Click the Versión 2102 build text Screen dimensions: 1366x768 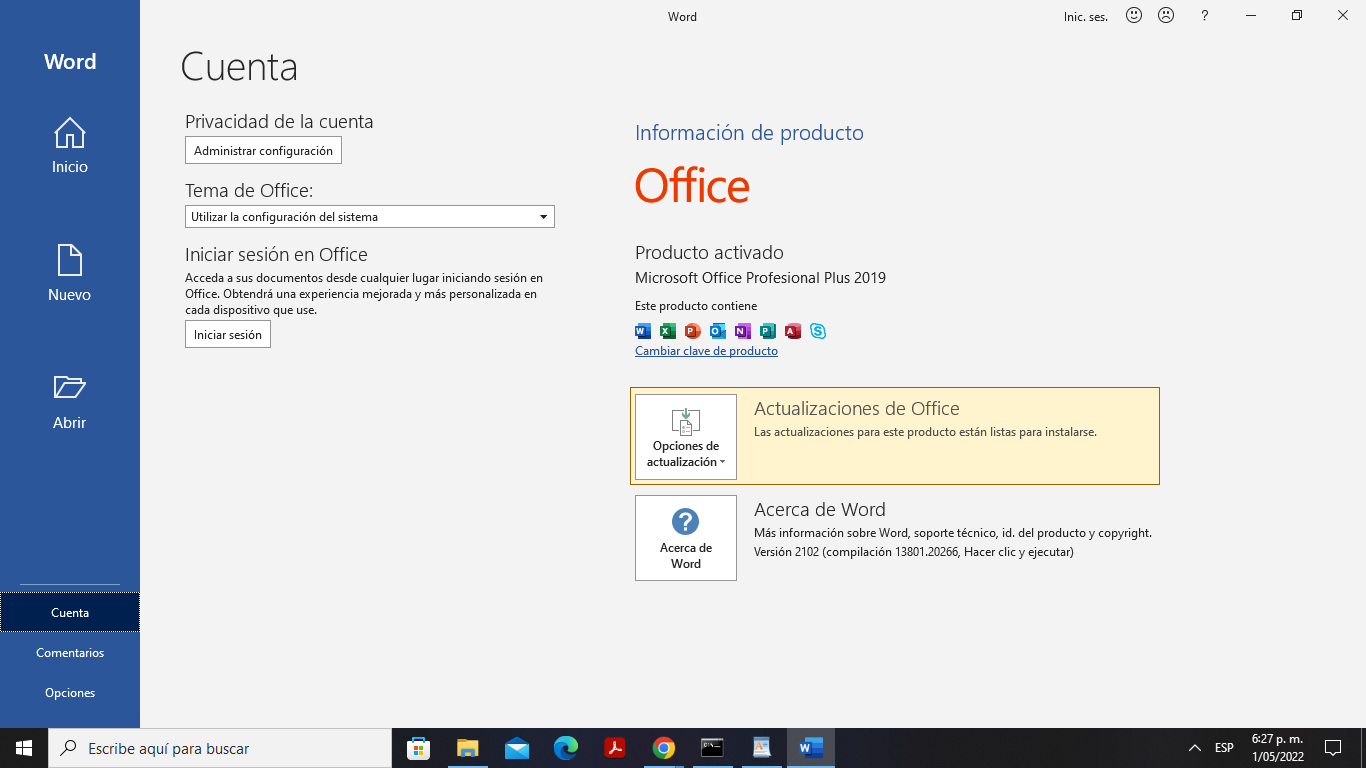(x=914, y=552)
